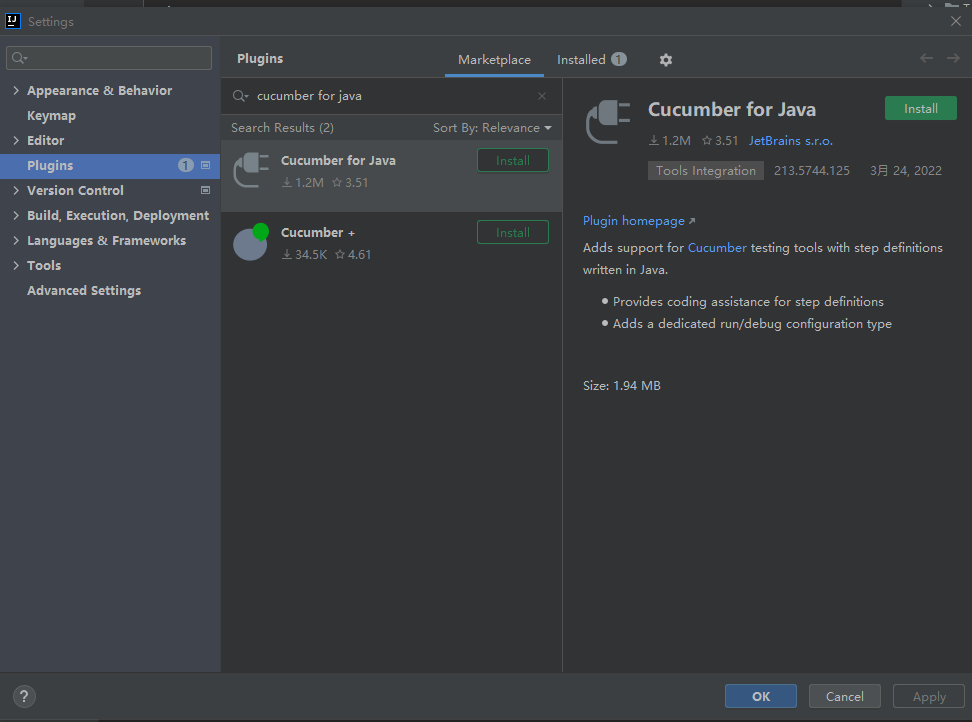
Task: Click the settings search field
Action: tap(108, 57)
